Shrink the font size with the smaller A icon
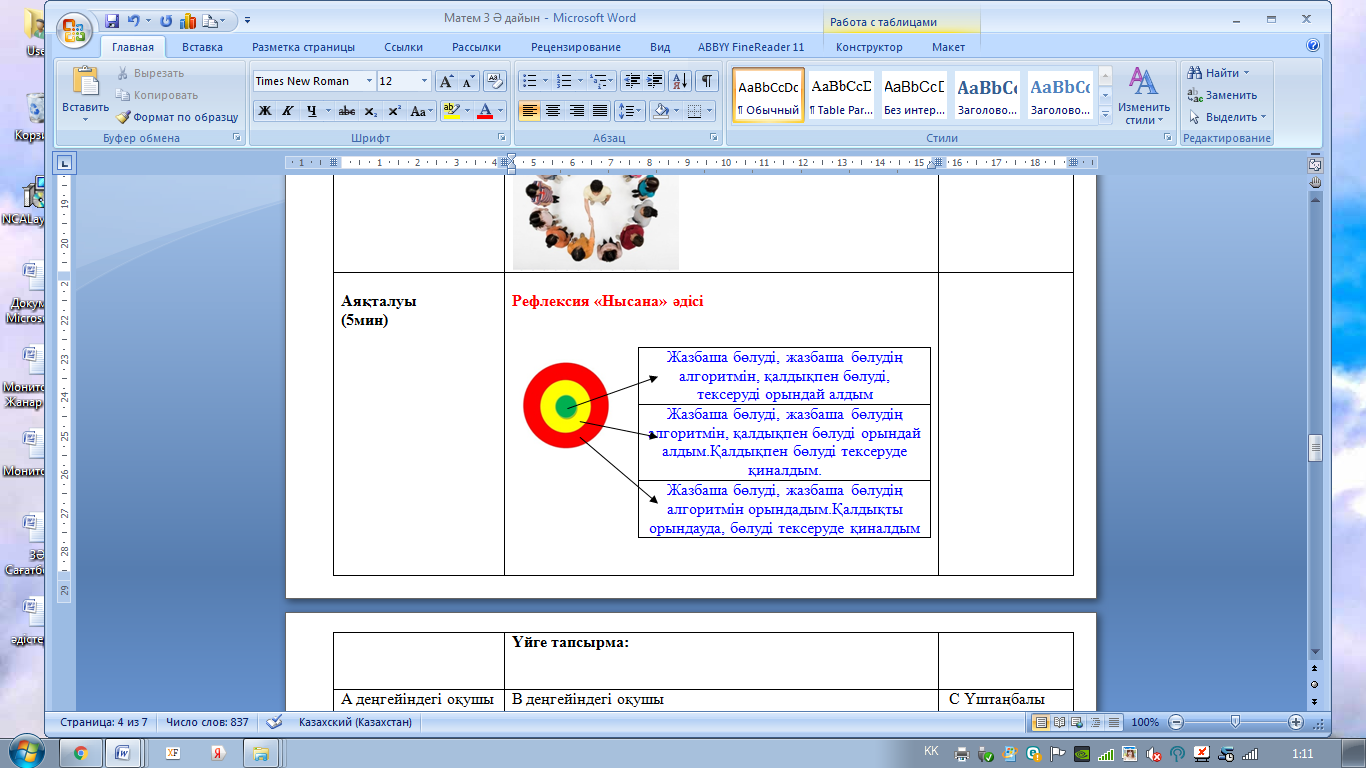1366x768 pixels. pos(469,81)
